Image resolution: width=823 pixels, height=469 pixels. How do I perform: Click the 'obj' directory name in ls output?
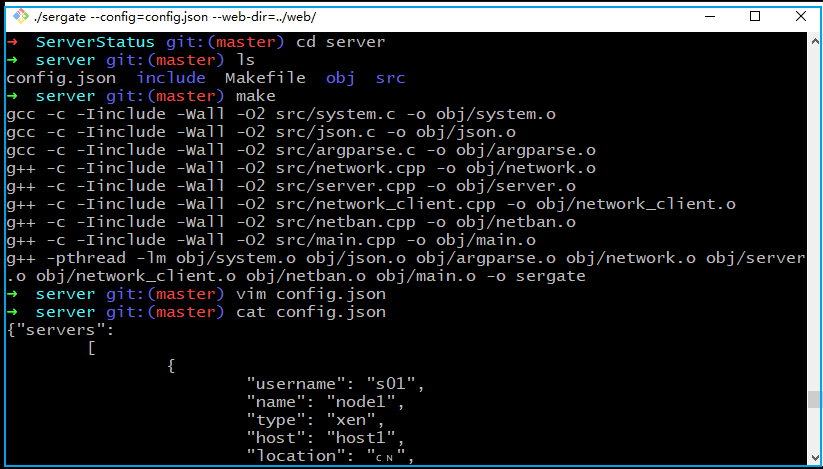point(340,78)
